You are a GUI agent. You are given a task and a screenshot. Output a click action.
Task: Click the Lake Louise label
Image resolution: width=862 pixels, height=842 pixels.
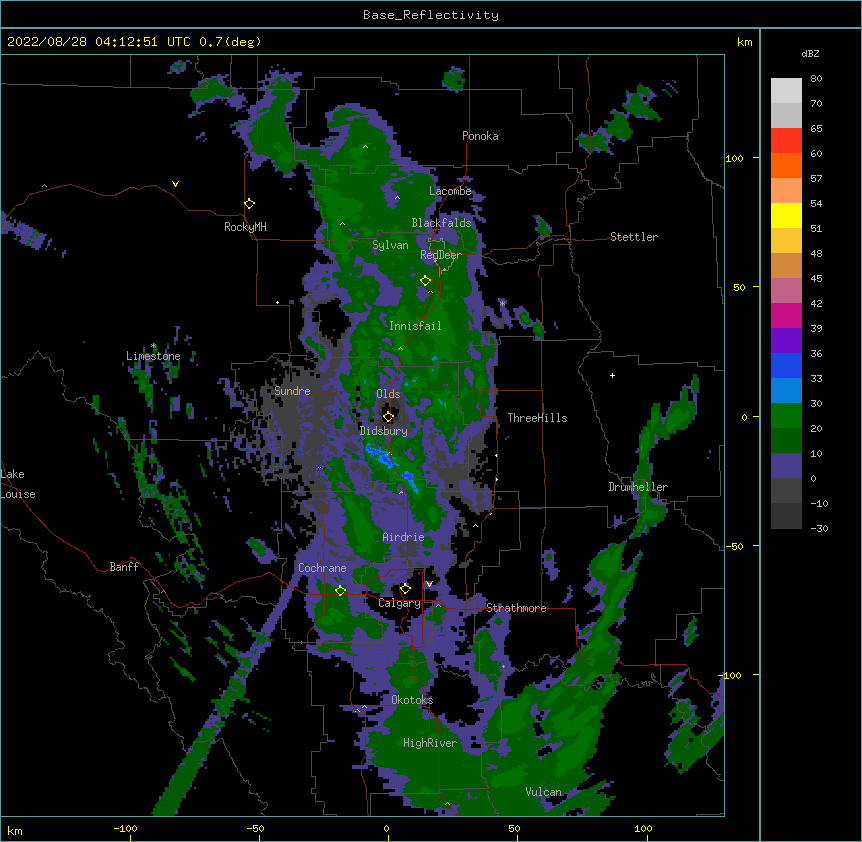(x=18, y=484)
